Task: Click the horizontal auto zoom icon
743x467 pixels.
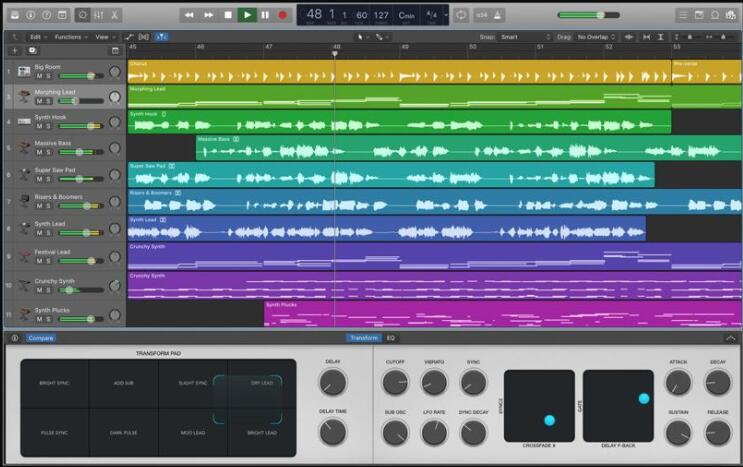Action: [x=646, y=37]
